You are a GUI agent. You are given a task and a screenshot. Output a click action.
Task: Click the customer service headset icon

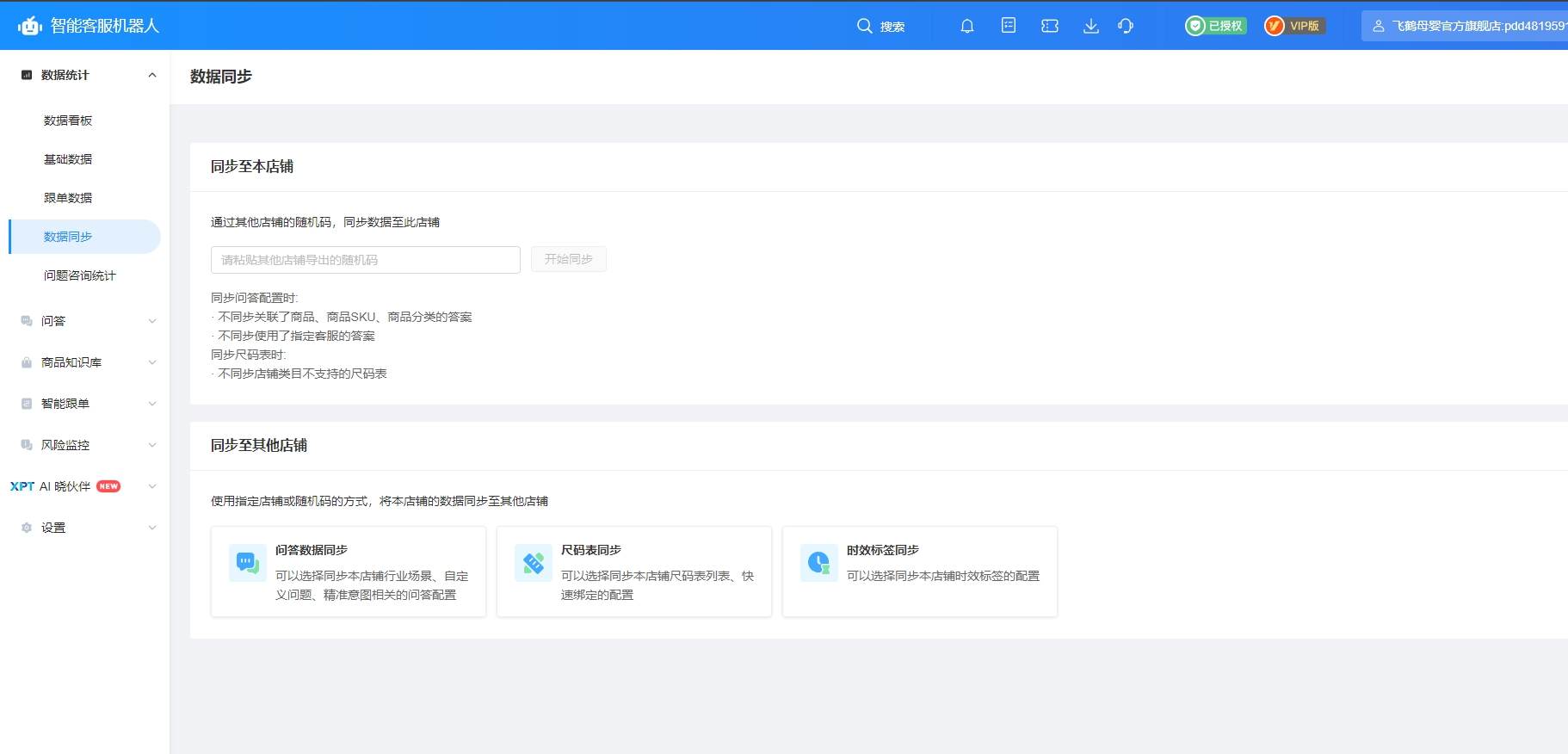click(1126, 26)
